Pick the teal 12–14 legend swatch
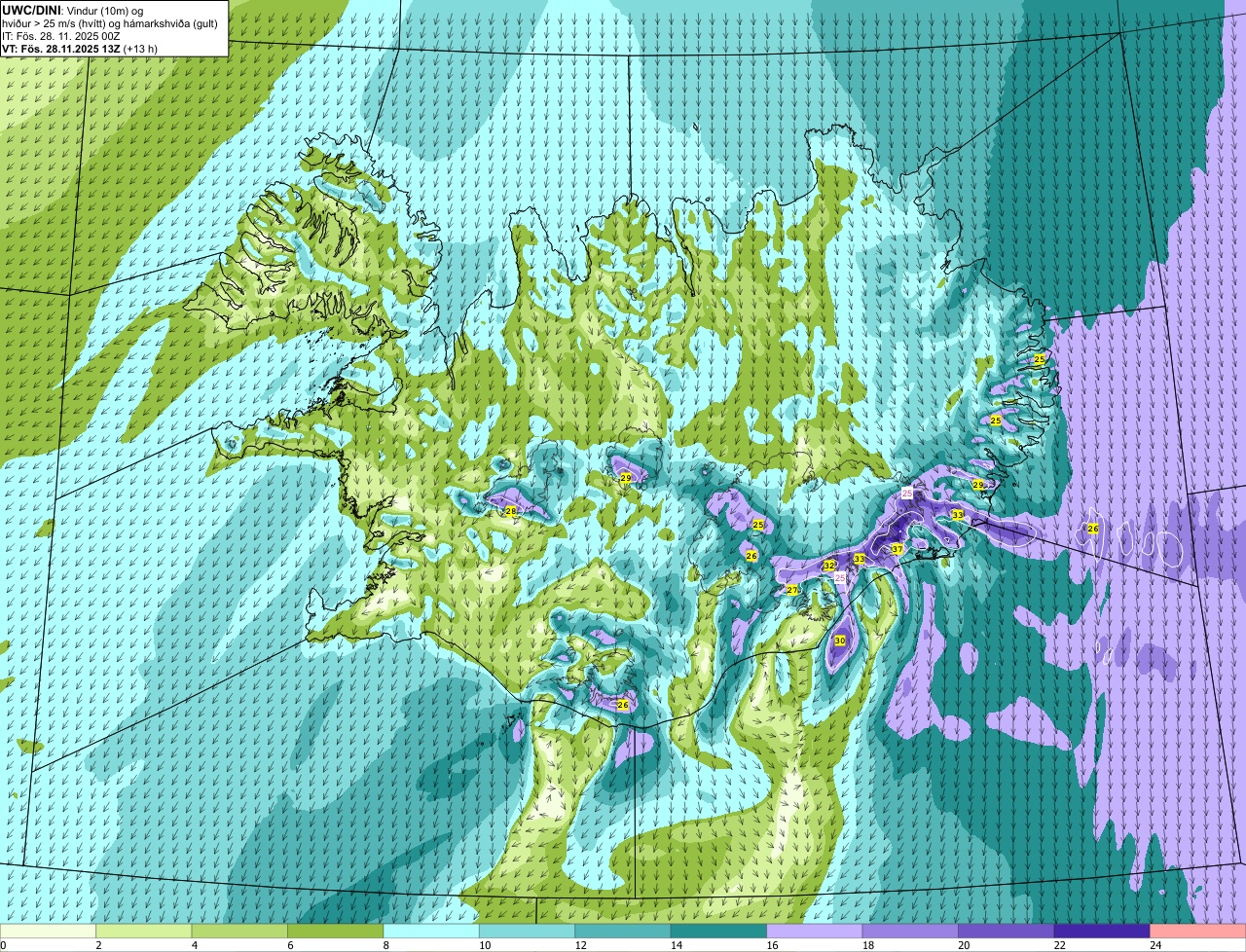Image resolution: width=1246 pixels, height=952 pixels. (x=623, y=931)
